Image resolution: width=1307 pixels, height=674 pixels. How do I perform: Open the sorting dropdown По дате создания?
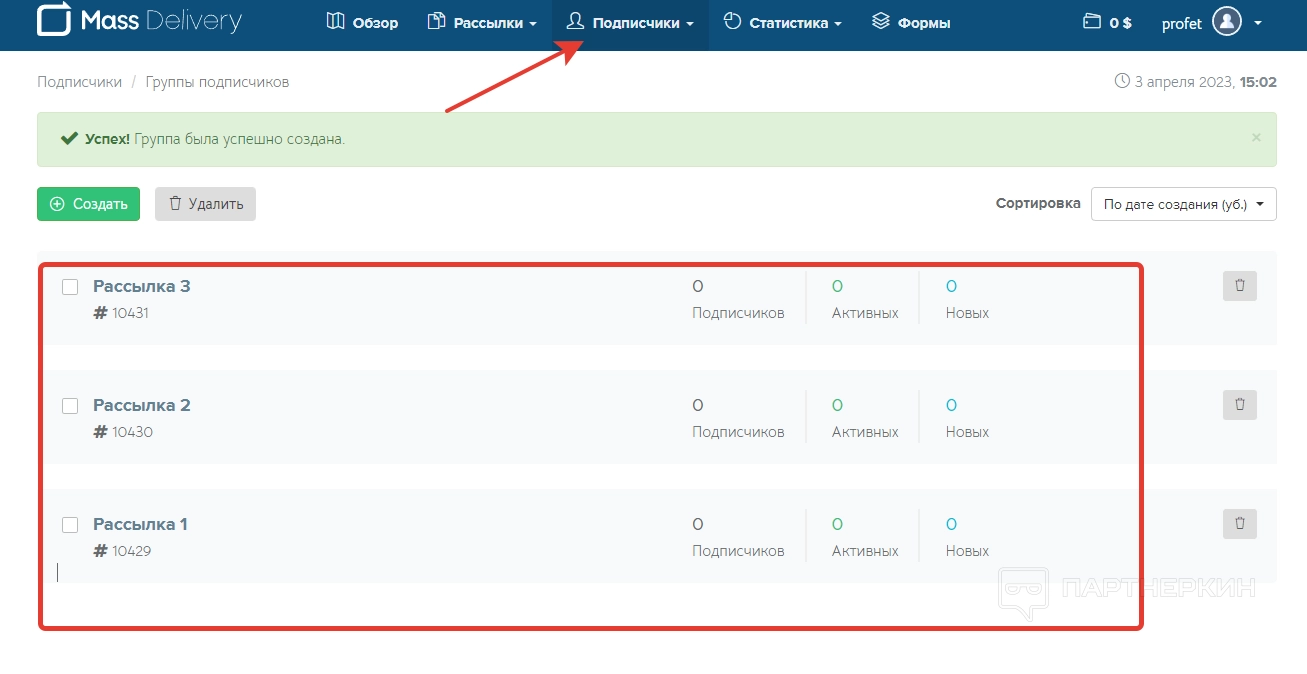pos(1183,204)
